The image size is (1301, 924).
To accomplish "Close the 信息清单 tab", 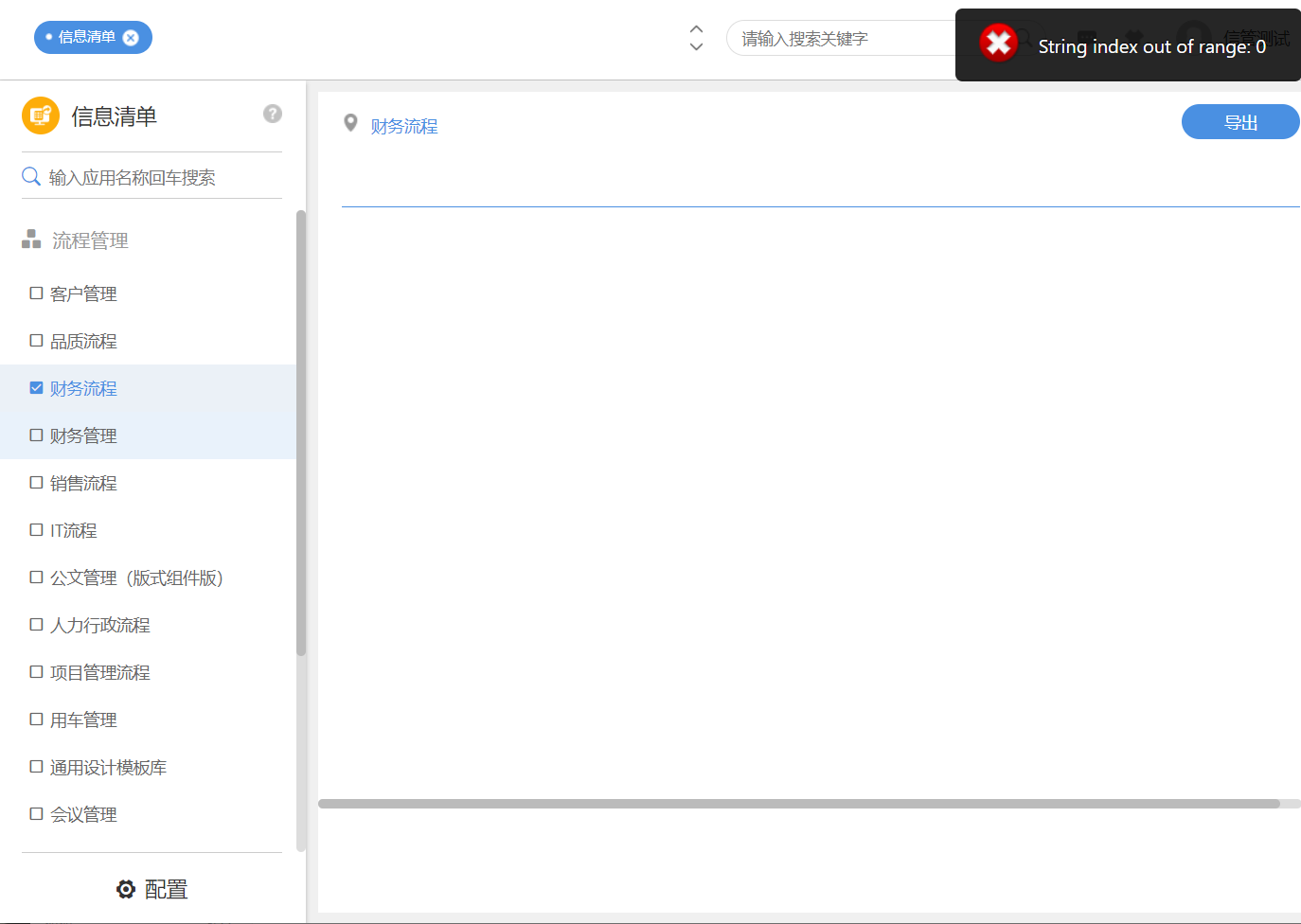I will (131, 38).
